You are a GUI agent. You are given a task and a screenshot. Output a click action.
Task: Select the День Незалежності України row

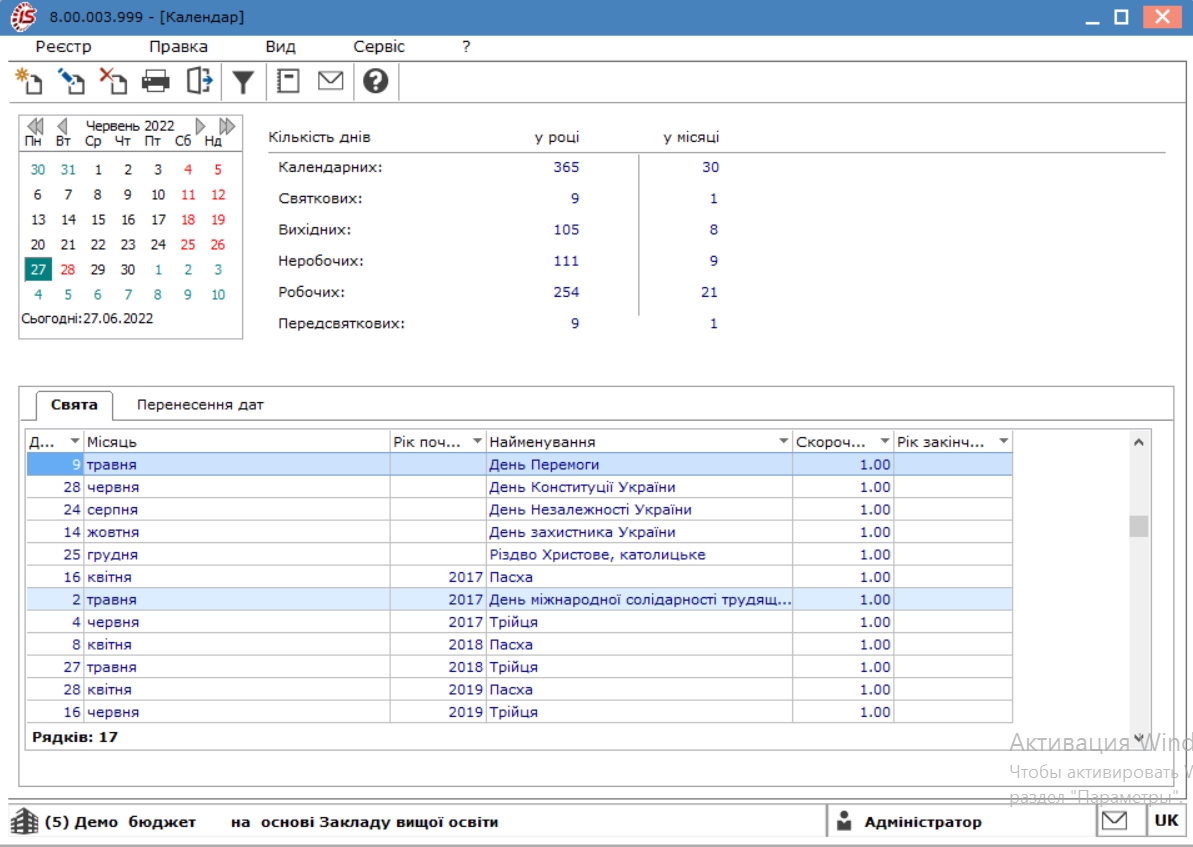tap(520, 509)
